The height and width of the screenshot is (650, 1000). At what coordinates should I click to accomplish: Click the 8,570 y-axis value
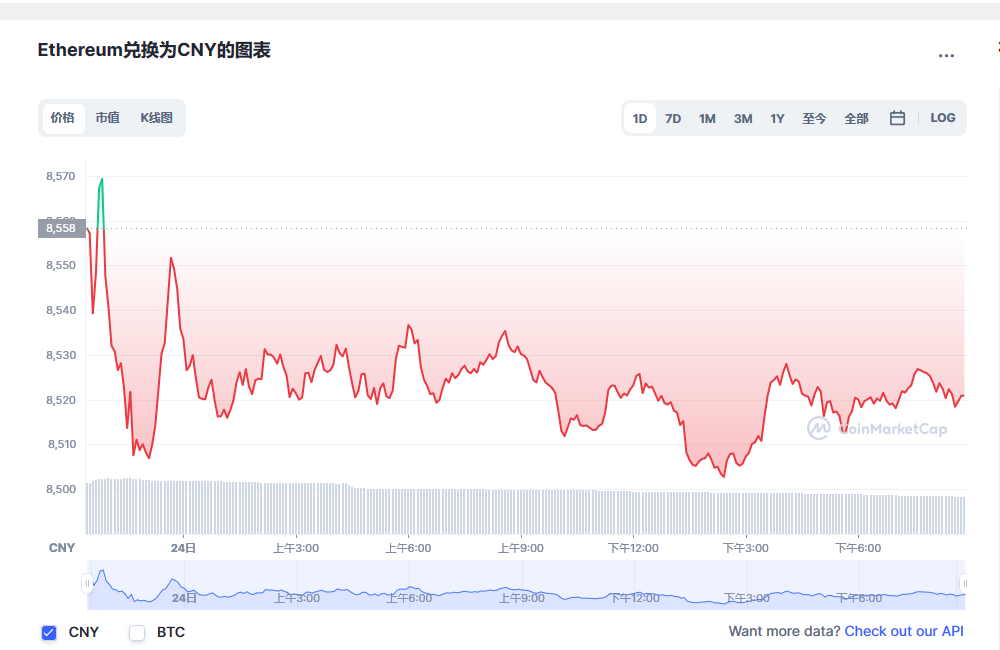tap(61, 176)
